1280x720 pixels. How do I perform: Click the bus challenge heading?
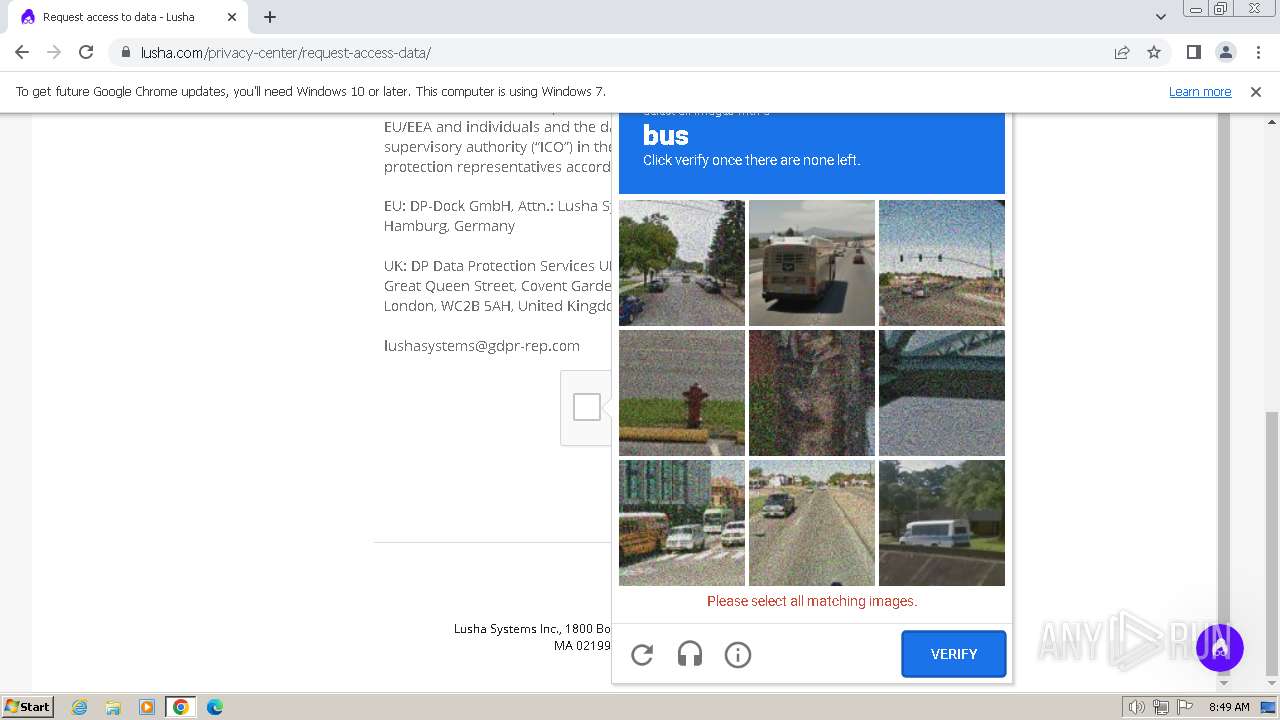tap(666, 136)
